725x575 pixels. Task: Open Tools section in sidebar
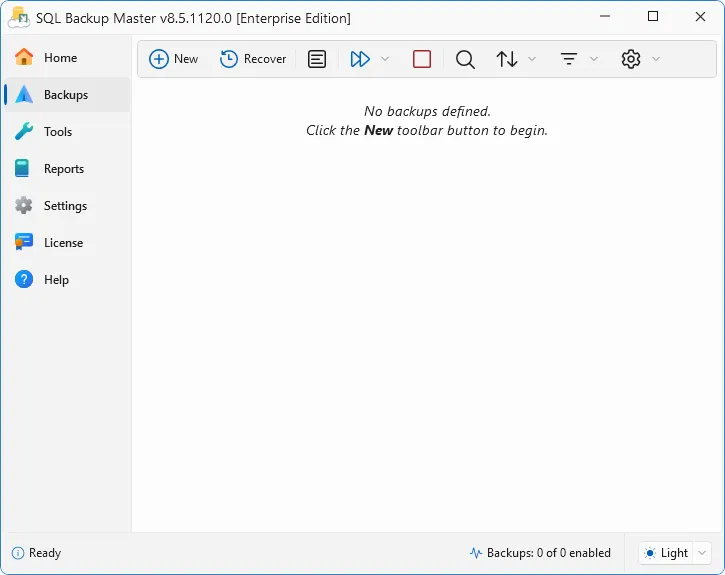67,132
